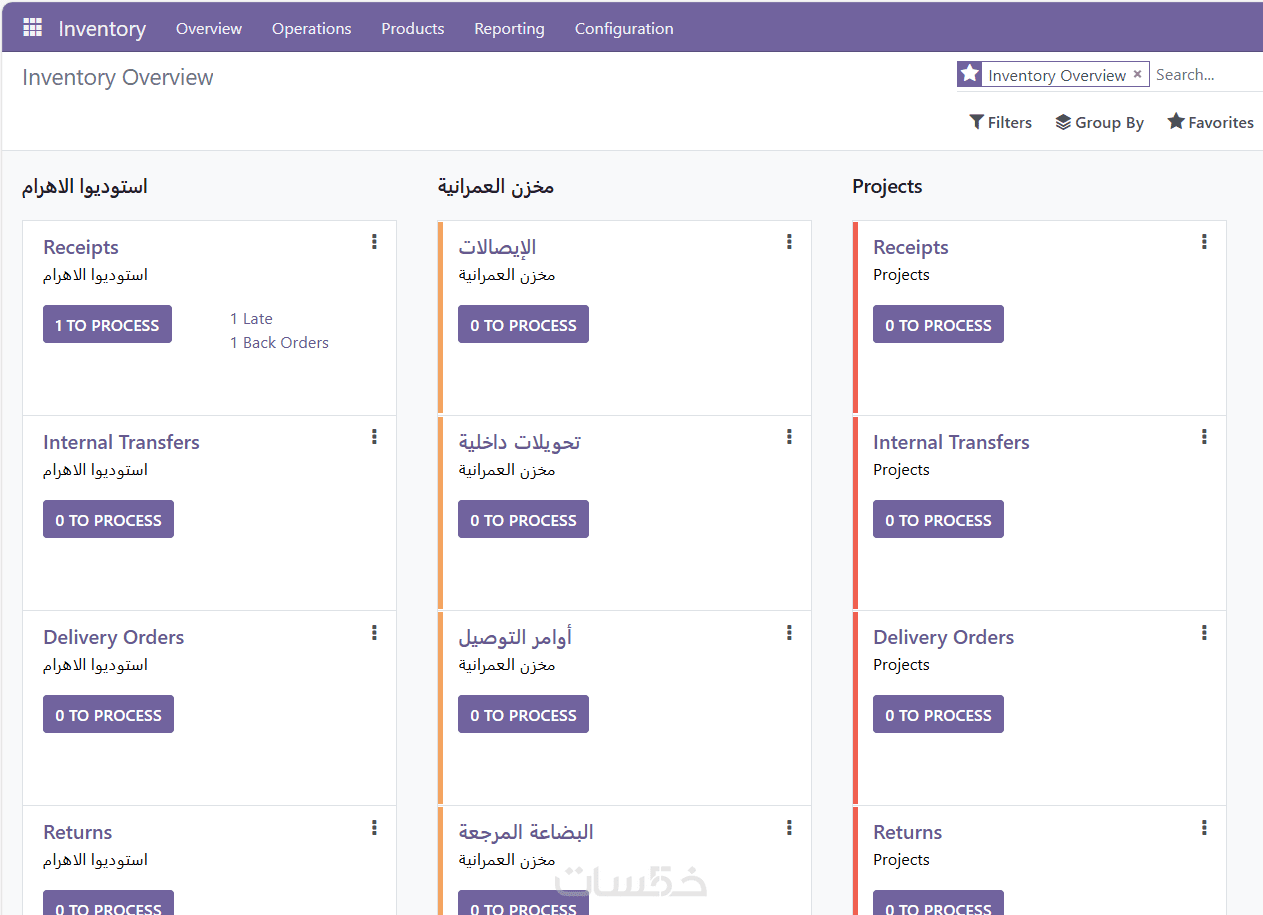Open the 1 Back Orders link
The height and width of the screenshot is (915, 1263).
[x=279, y=342]
